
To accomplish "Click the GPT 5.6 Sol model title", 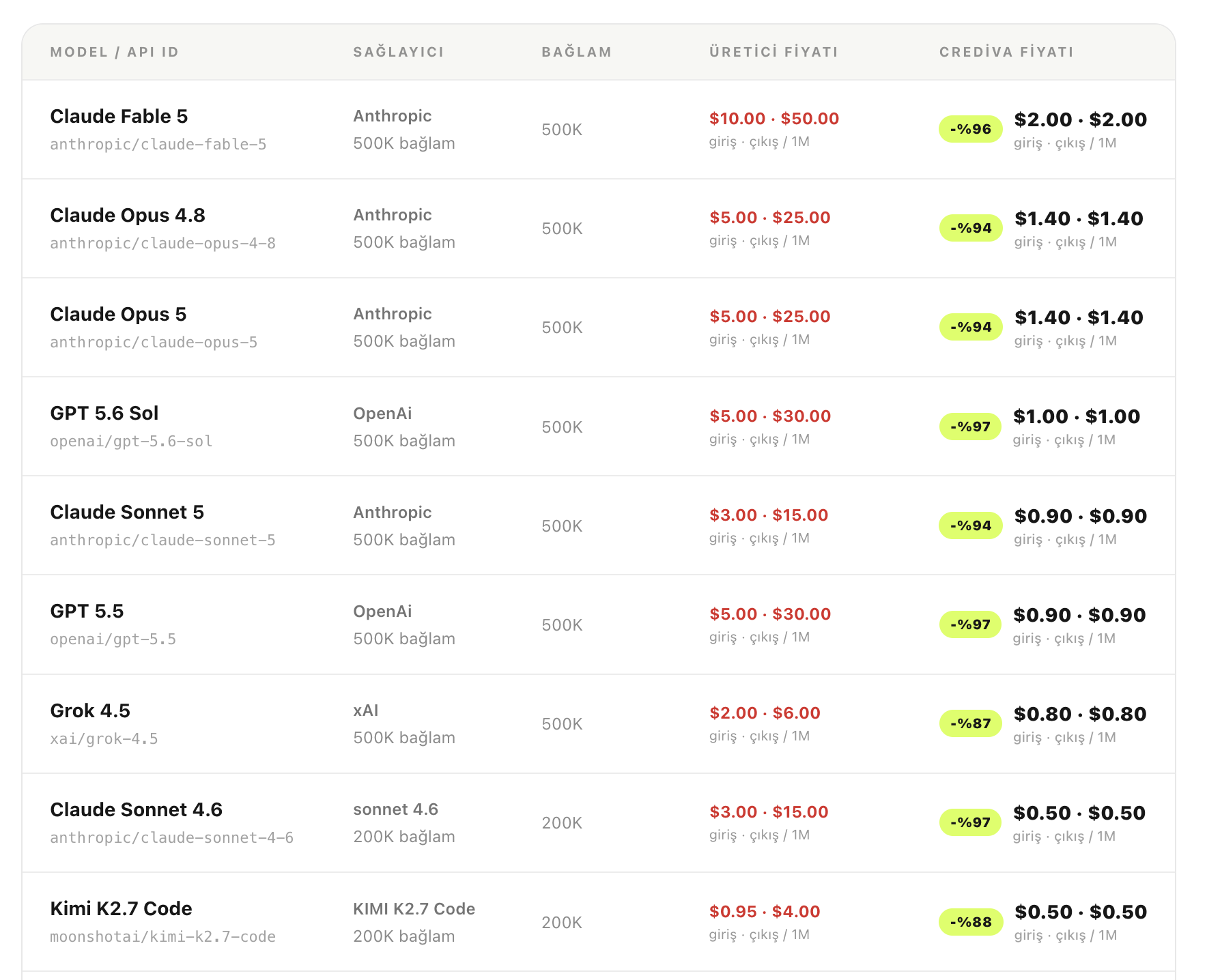I will click(x=104, y=413).
